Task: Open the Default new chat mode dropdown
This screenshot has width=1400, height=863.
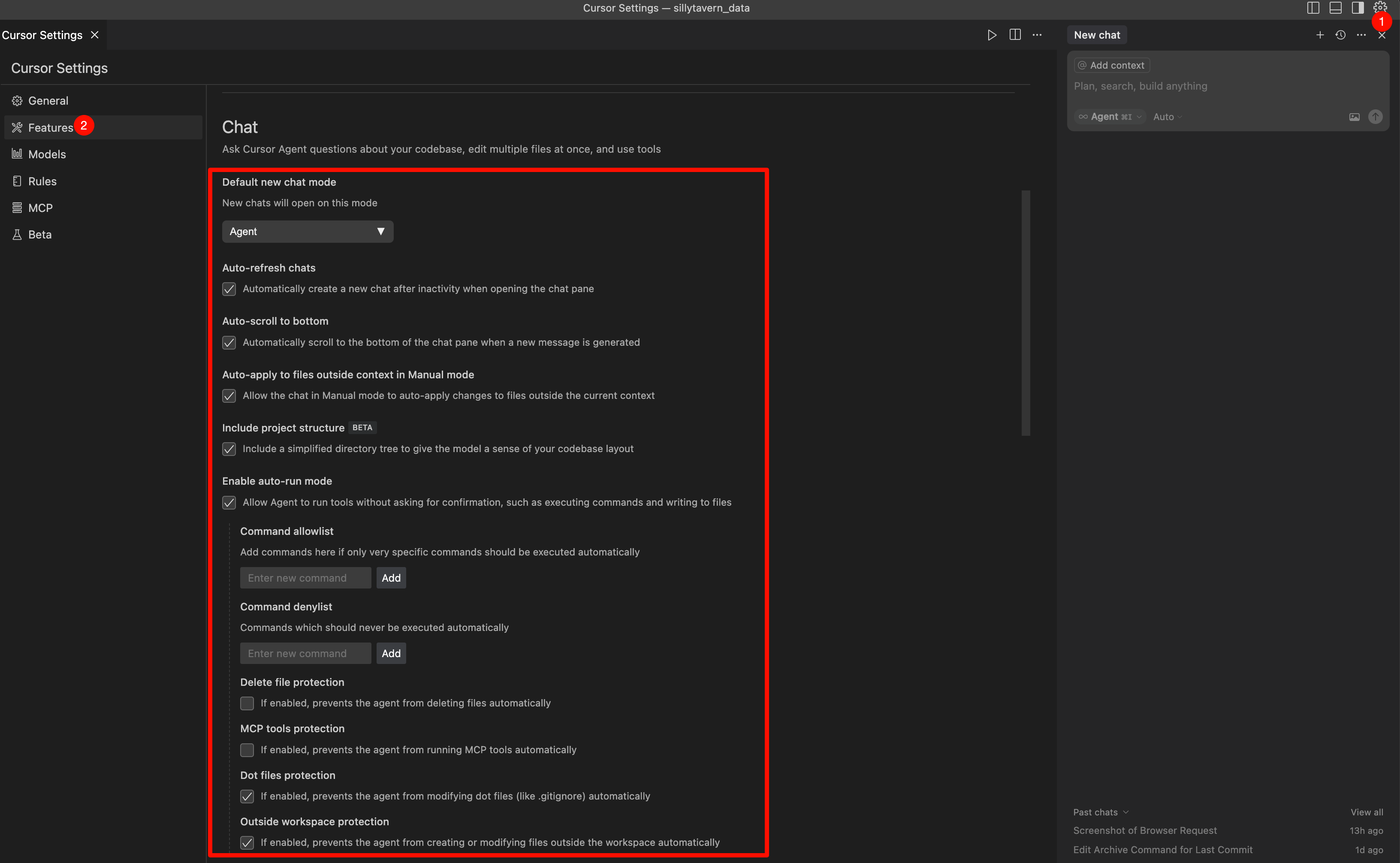Action: [307, 231]
